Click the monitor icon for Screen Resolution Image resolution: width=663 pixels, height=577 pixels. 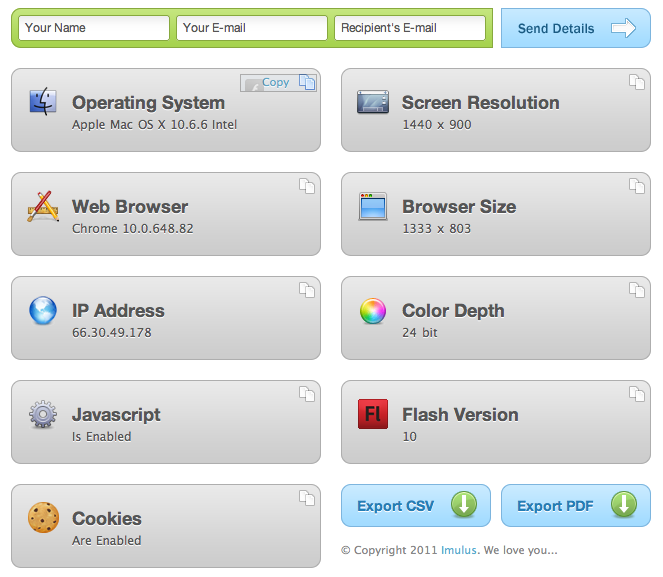click(373, 102)
